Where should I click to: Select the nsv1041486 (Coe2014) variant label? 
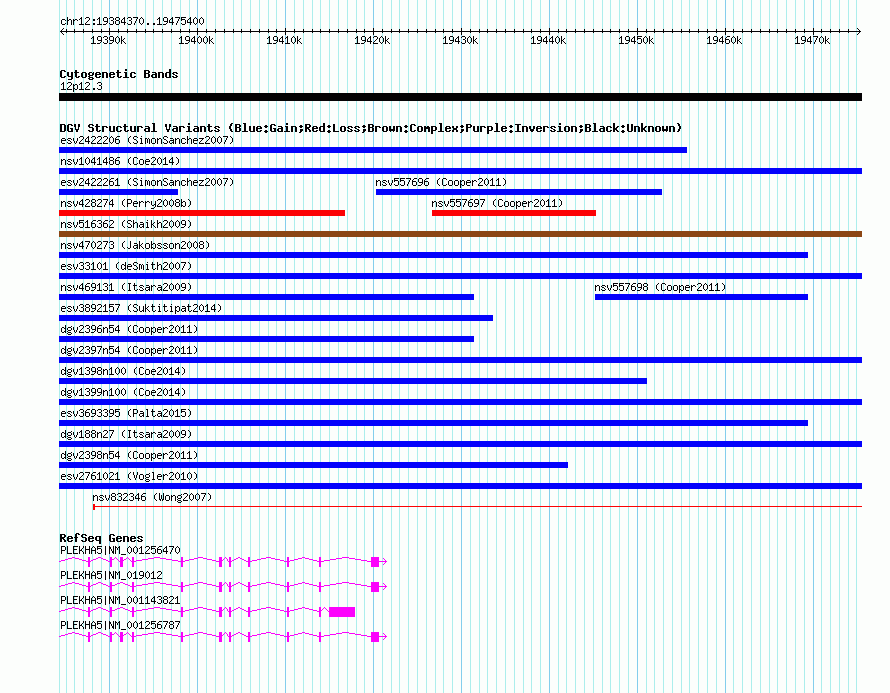[120, 161]
